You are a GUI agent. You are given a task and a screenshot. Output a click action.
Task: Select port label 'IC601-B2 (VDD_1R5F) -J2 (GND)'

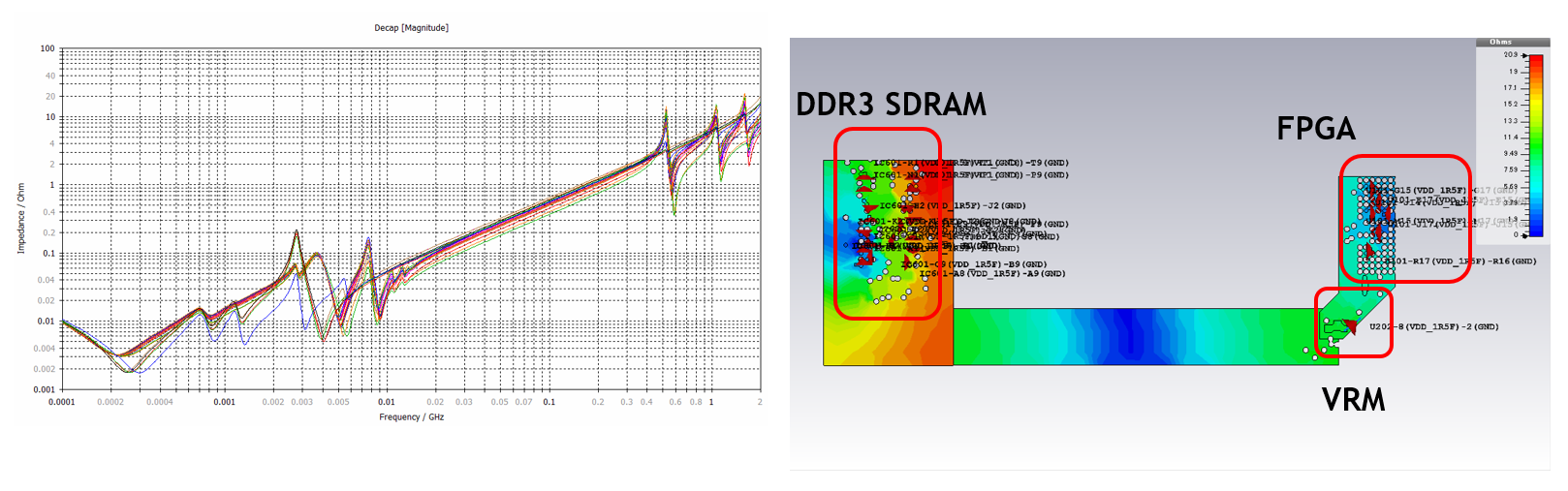[x=953, y=206]
